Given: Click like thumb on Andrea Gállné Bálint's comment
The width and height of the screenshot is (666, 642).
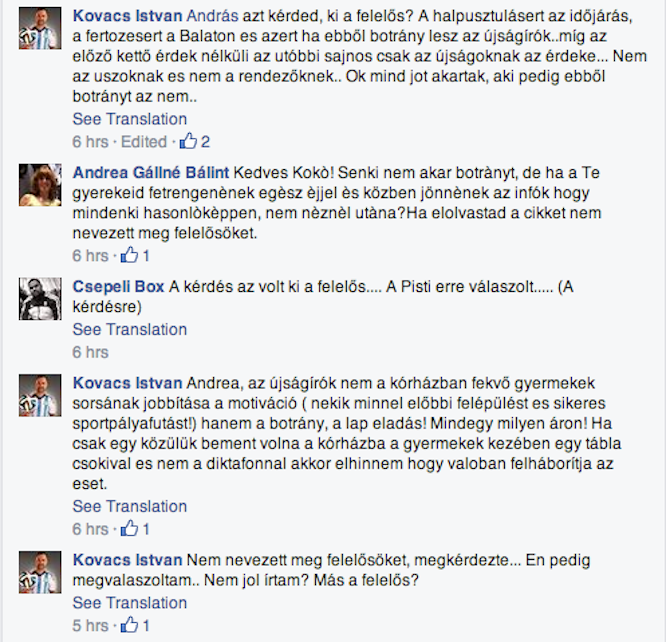Looking at the screenshot, I should (x=129, y=255).
